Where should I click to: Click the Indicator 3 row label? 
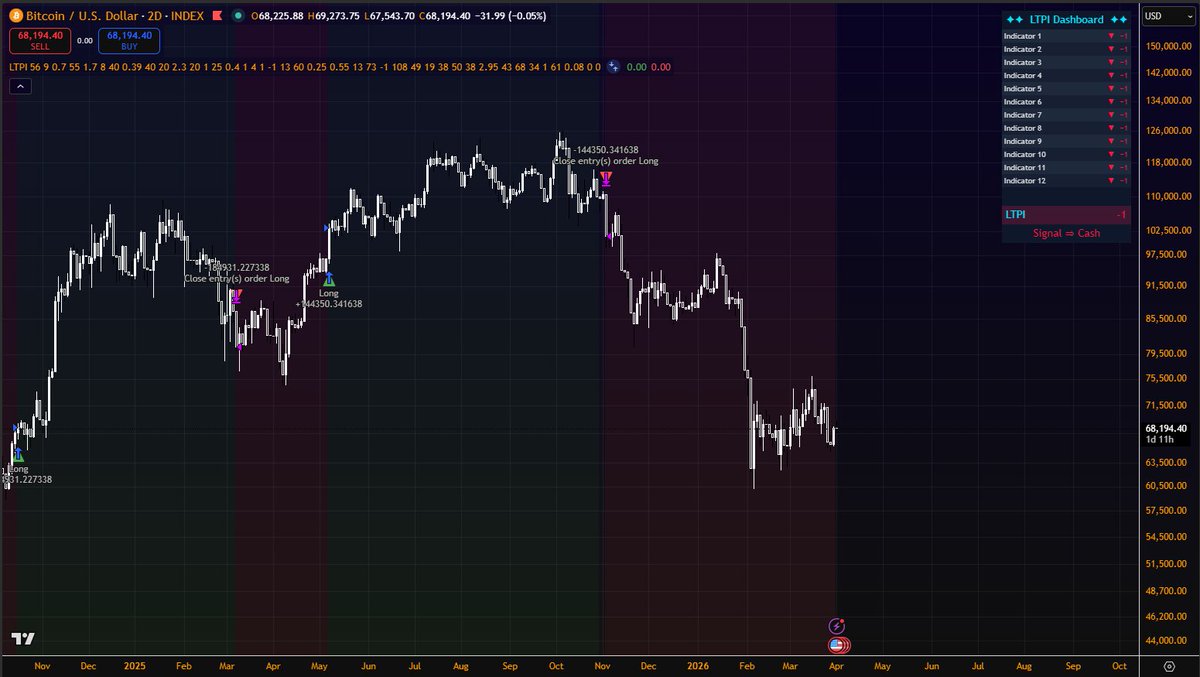[1023, 62]
